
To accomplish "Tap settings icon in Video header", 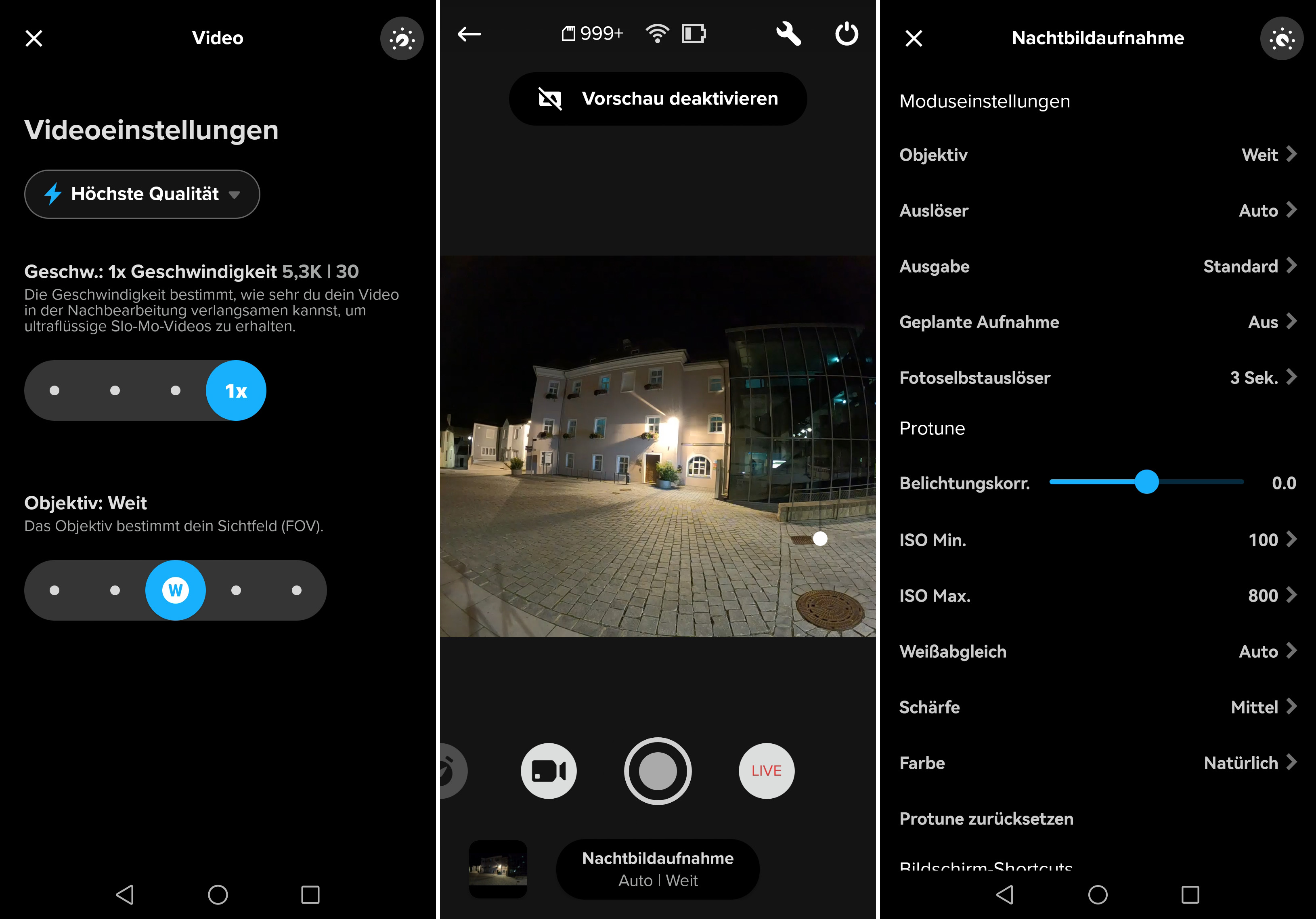I will (x=402, y=38).
